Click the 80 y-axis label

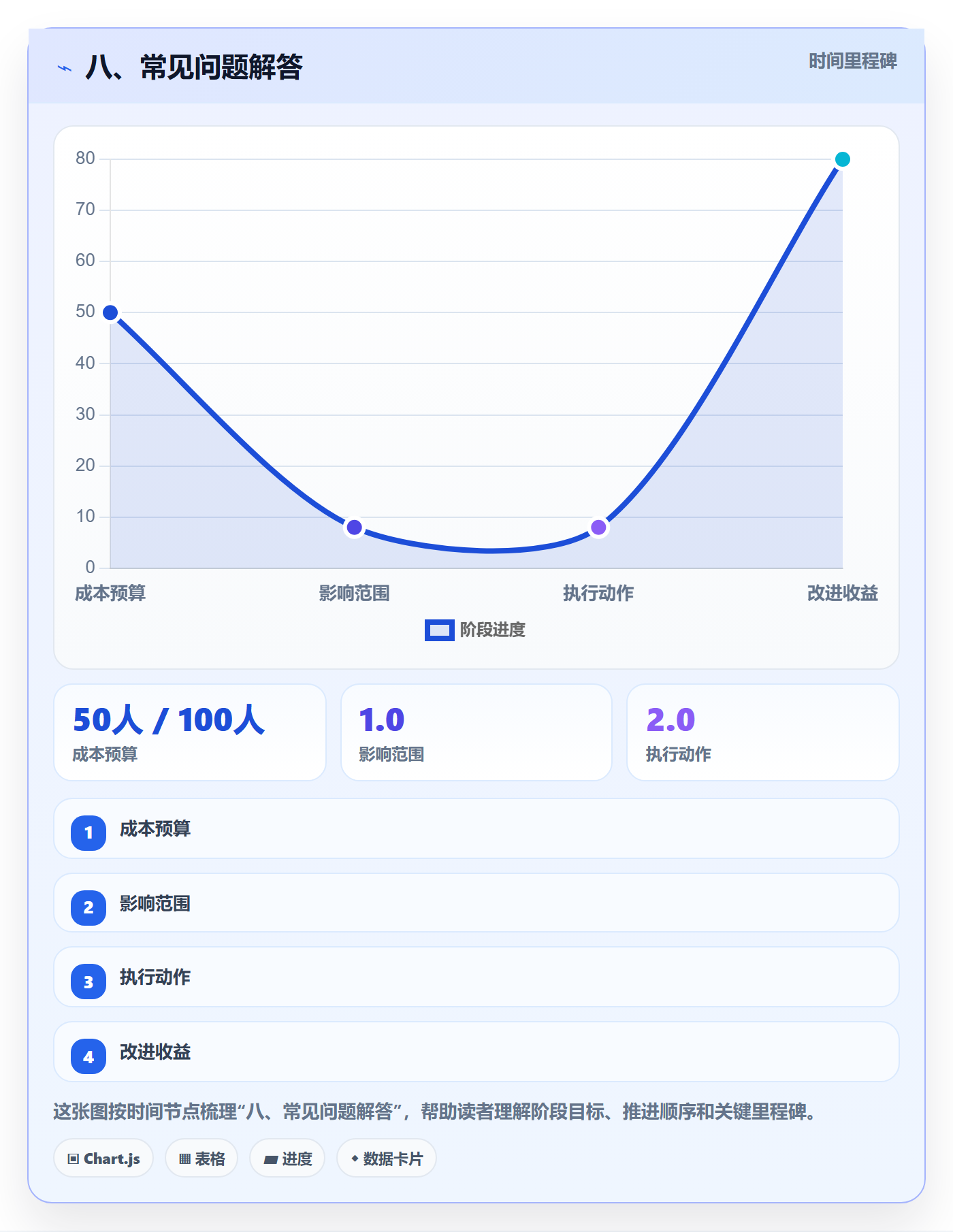pyautogui.click(x=85, y=158)
